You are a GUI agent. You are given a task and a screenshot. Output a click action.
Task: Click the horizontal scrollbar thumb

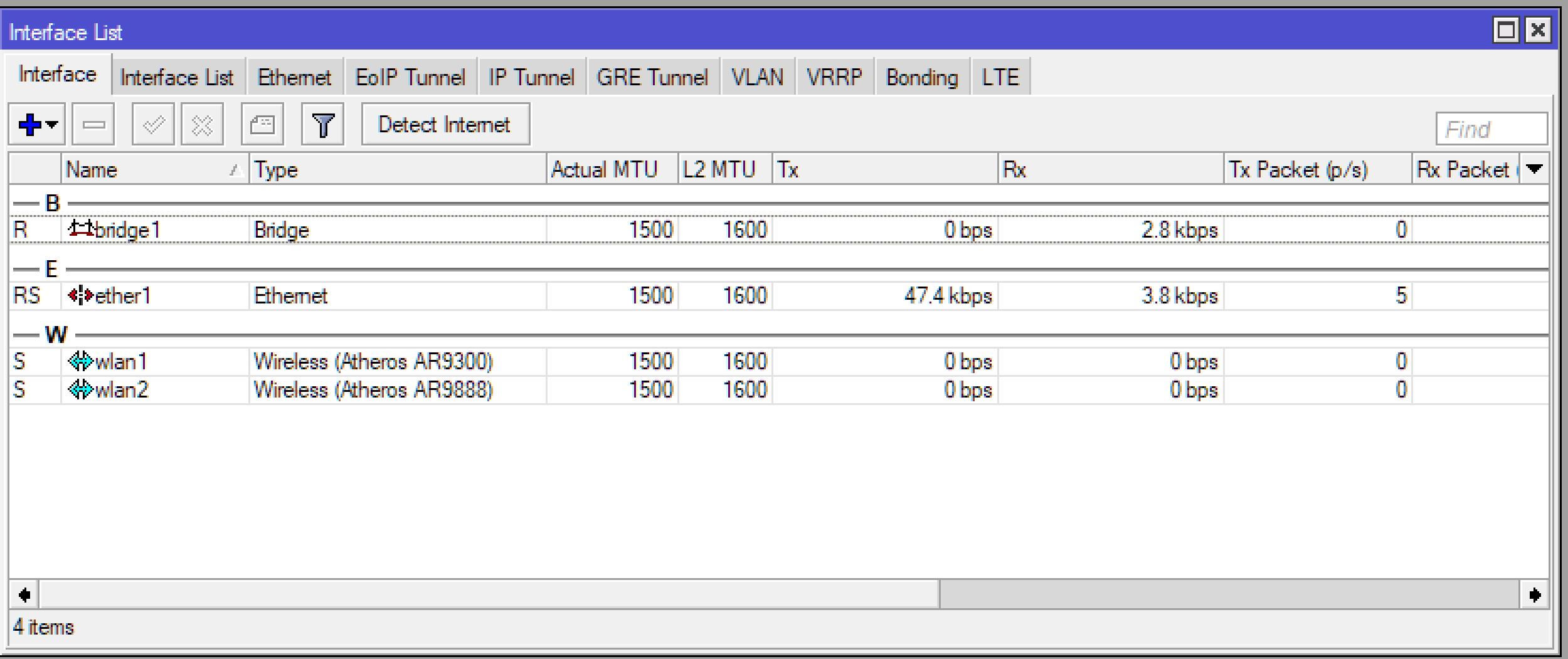point(489,594)
